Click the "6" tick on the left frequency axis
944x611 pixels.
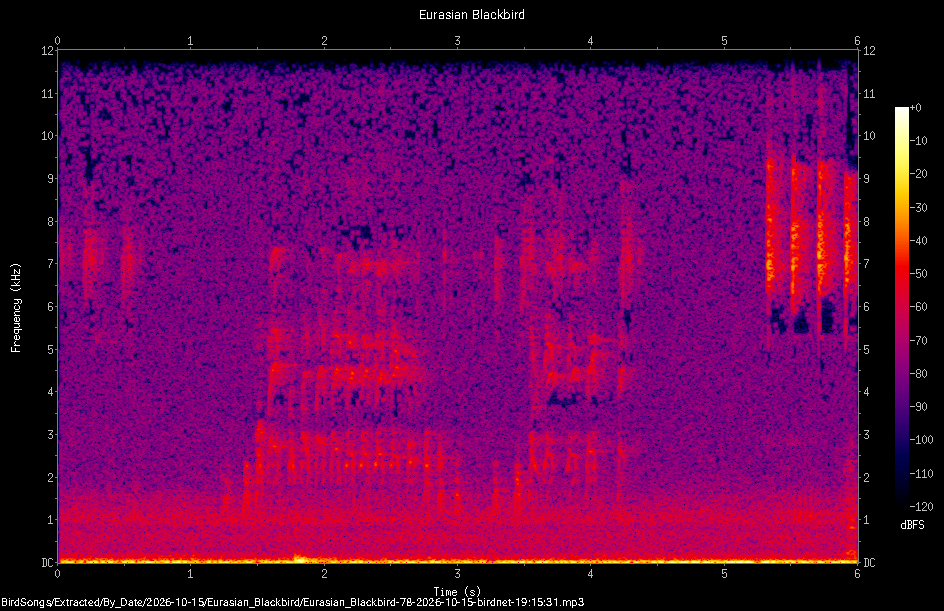50,306
